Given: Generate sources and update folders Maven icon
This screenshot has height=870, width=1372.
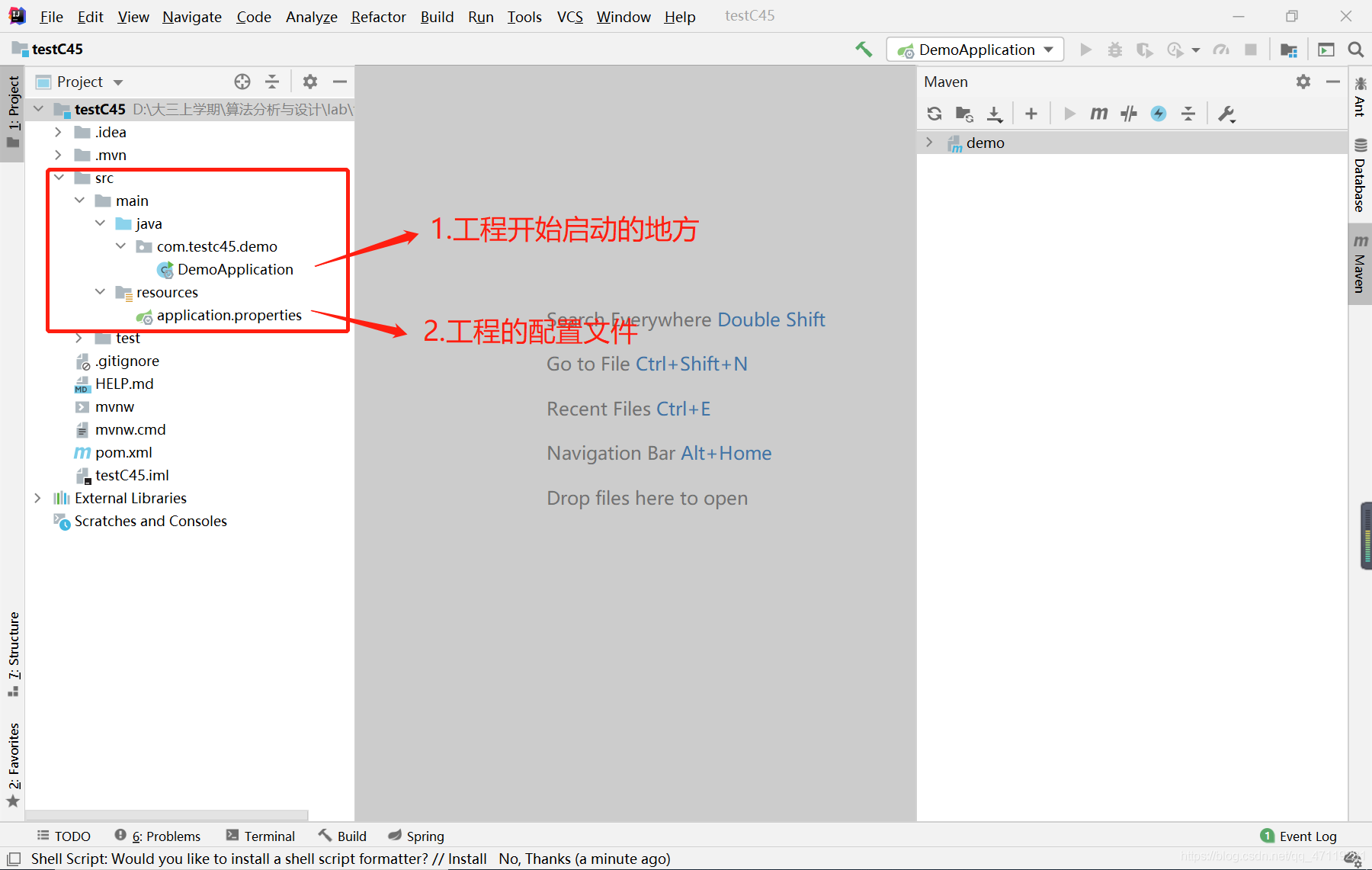Looking at the screenshot, I should point(964,114).
